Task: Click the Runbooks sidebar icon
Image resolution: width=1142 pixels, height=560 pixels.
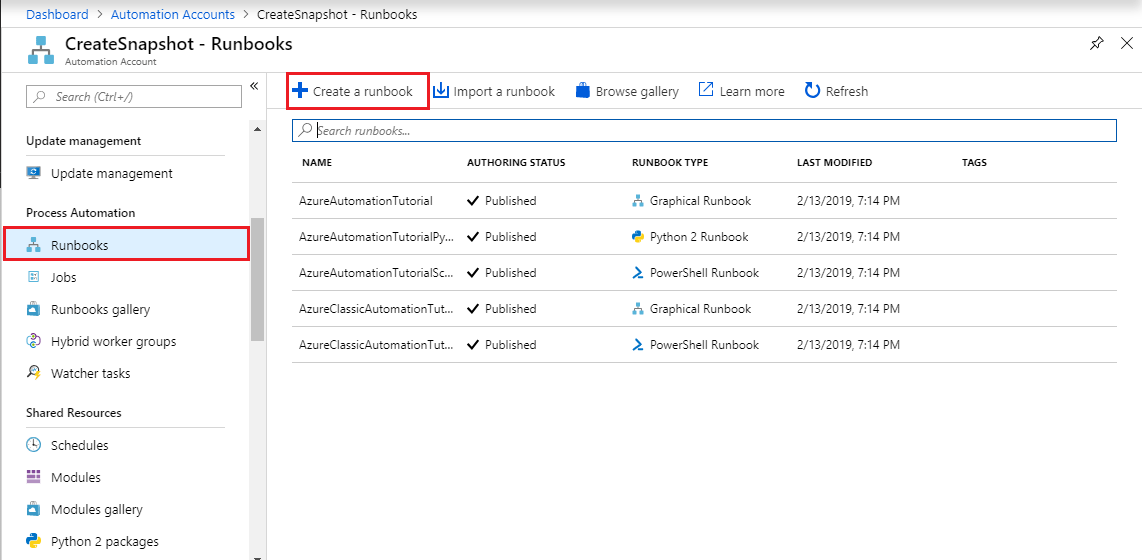Action: point(34,245)
